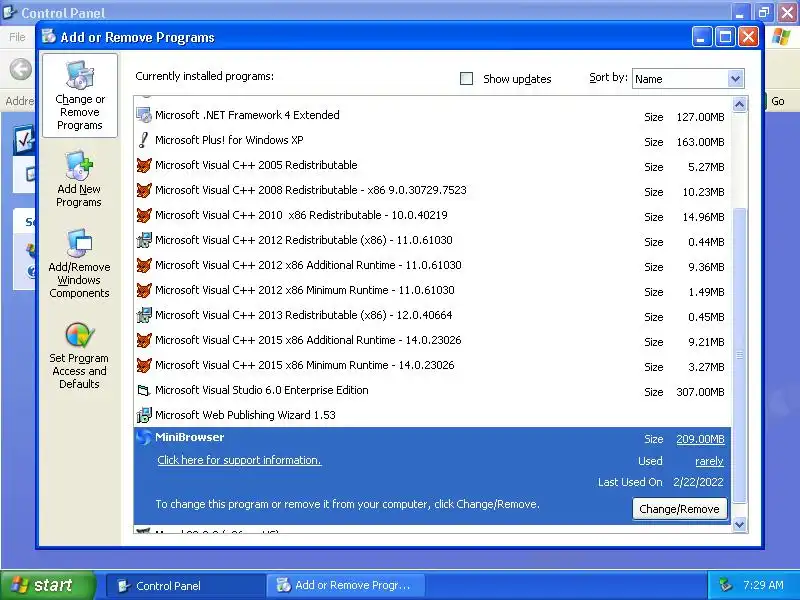Click the Back arrow in Control Panel window
This screenshot has width=800, height=600.
tap(21, 69)
